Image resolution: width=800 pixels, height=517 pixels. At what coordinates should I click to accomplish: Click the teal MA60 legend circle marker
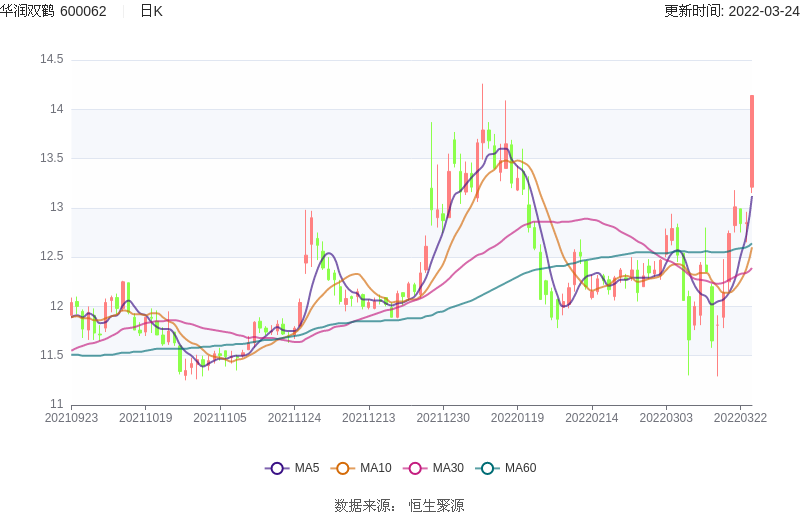(x=488, y=468)
